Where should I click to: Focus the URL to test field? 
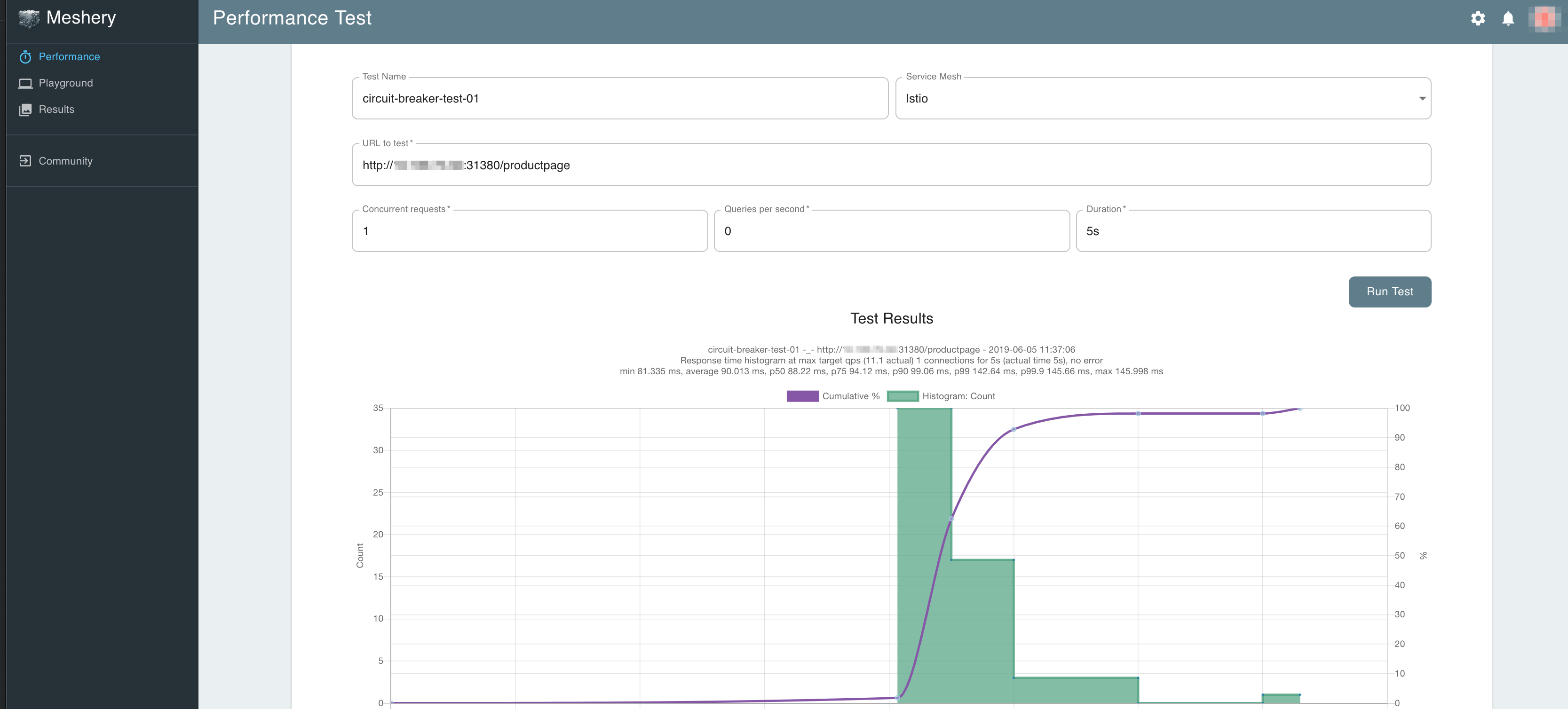[891, 165]
